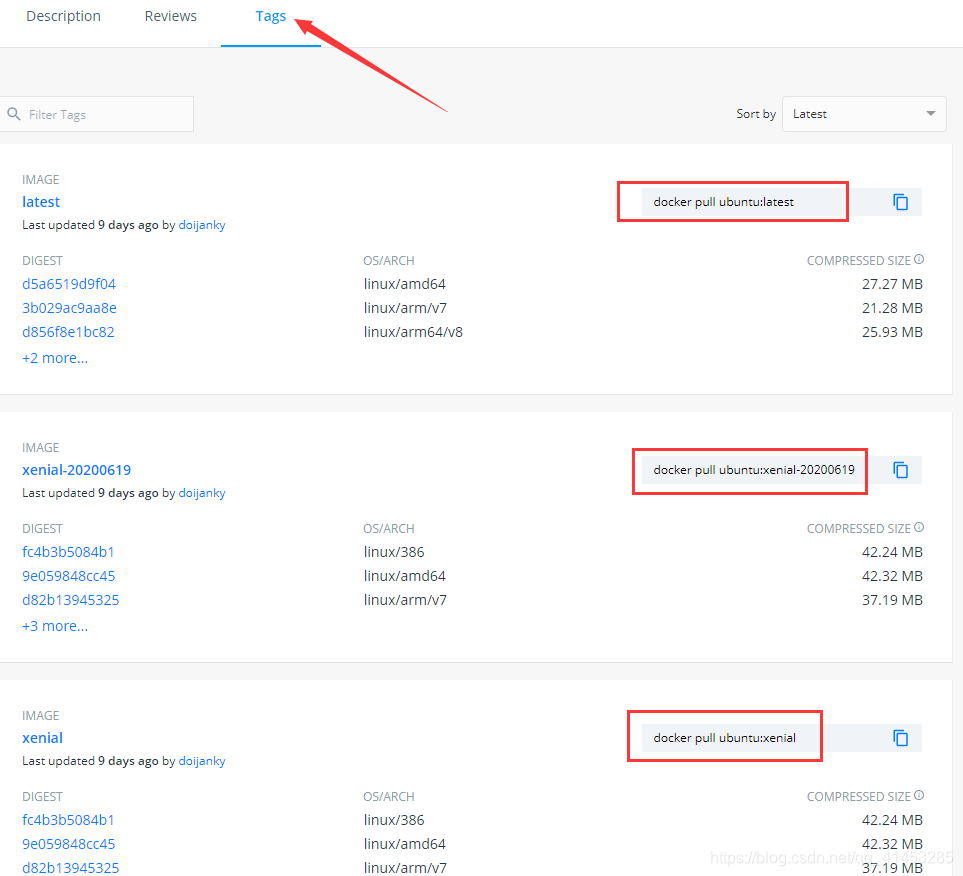963x876 pixels.
Task: Select the Tags tab
Action: pos(271,16)
